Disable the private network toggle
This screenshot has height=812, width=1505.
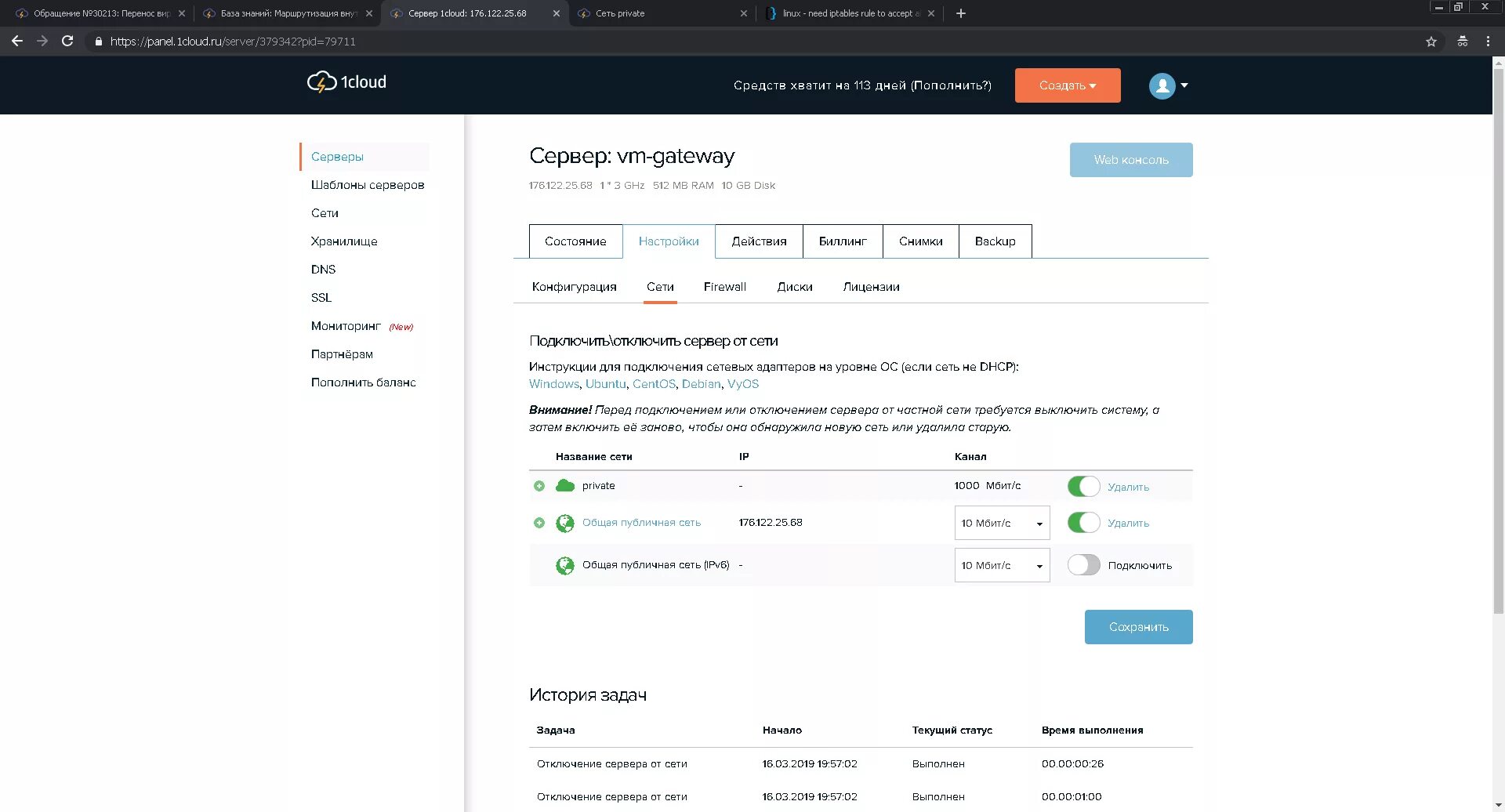click(x=1083, y=487)
